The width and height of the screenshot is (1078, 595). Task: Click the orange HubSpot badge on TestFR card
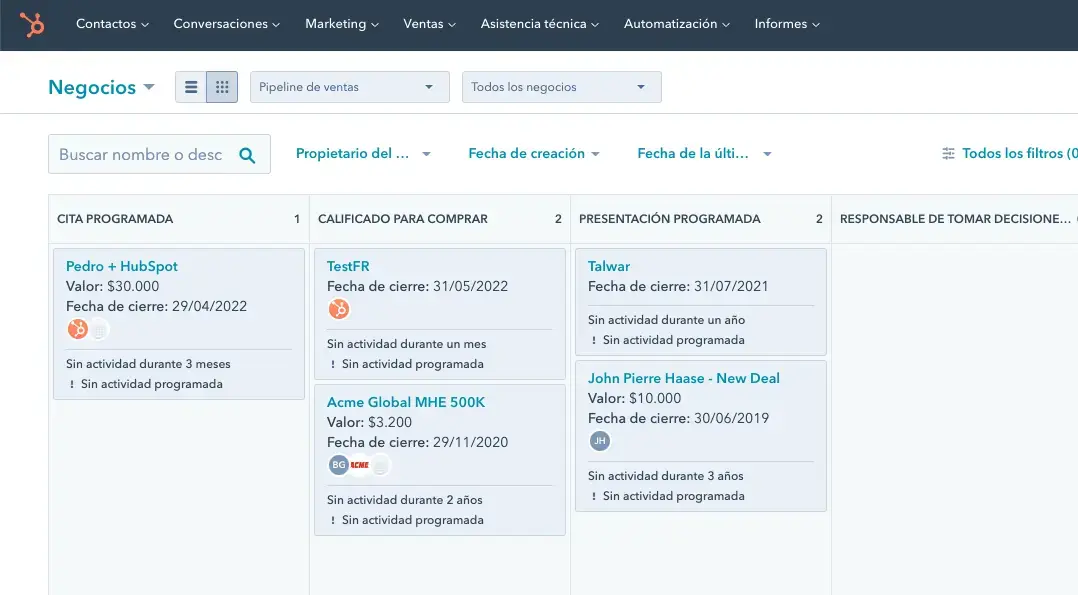coord(339,310)
